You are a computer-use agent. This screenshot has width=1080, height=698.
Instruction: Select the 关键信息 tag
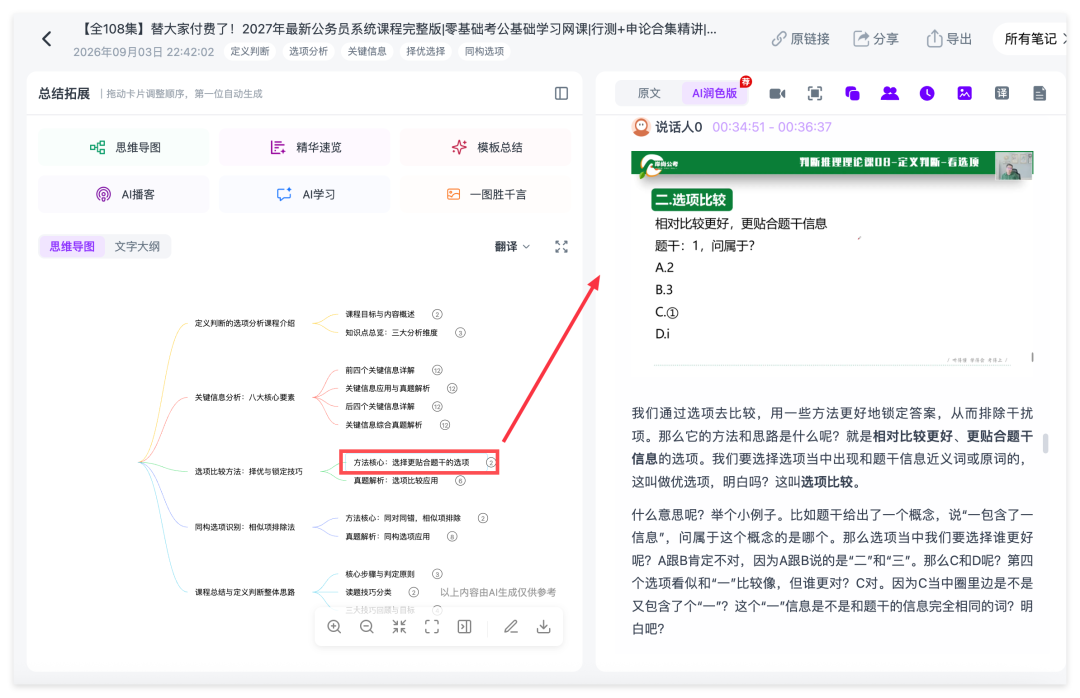[366, 52]
